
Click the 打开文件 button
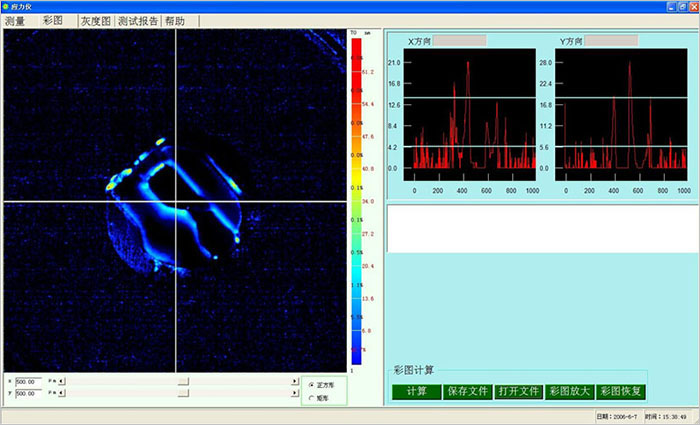click(x=519, y=391)
